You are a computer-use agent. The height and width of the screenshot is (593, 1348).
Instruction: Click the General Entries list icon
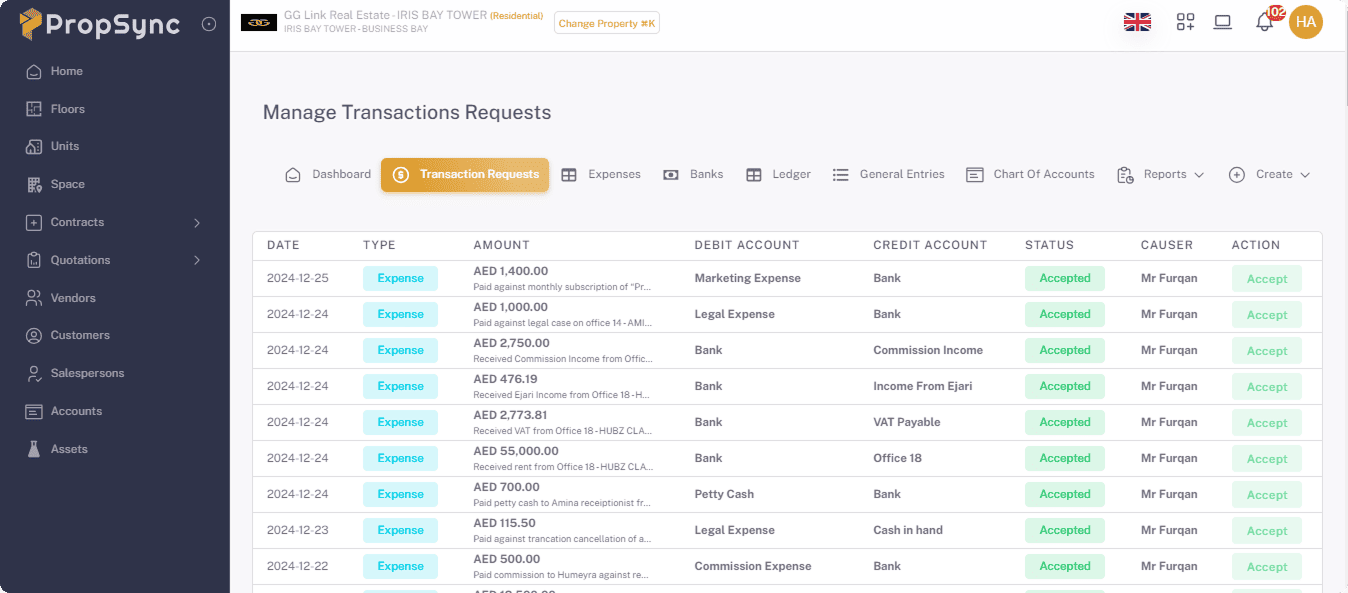click(841, 175)
